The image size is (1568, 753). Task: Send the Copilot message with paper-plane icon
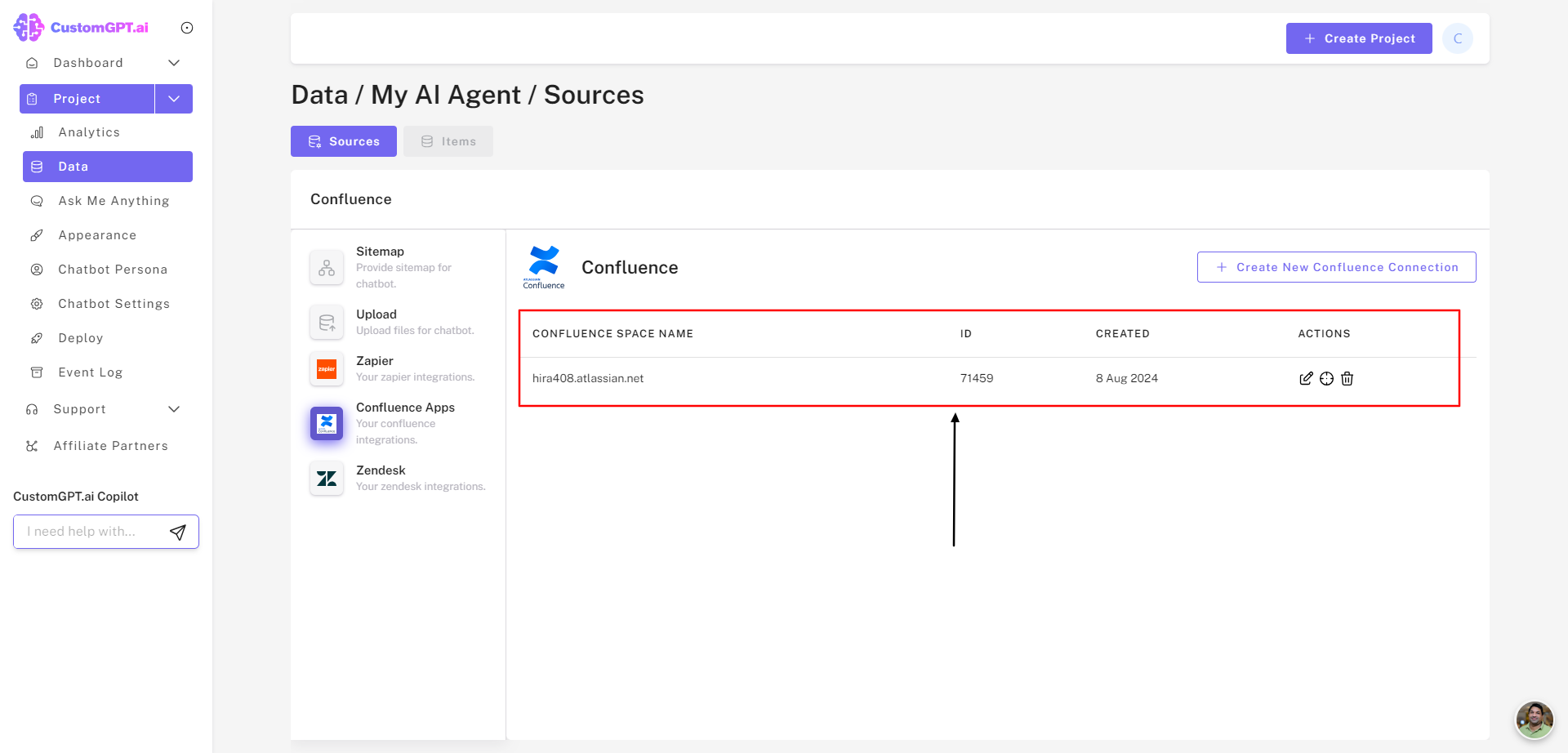[178, 532]
